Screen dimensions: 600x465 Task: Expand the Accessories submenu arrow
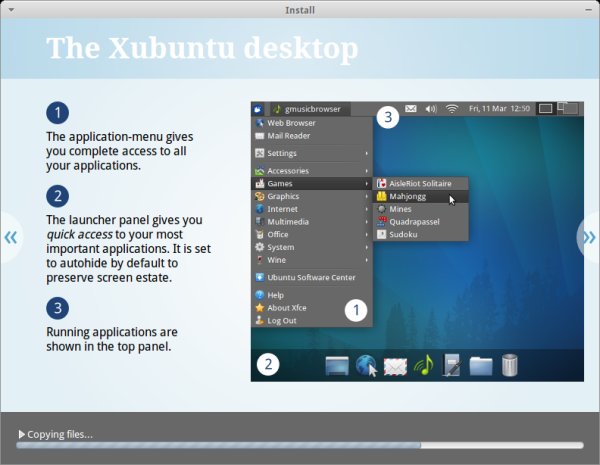tap(367, 171)
